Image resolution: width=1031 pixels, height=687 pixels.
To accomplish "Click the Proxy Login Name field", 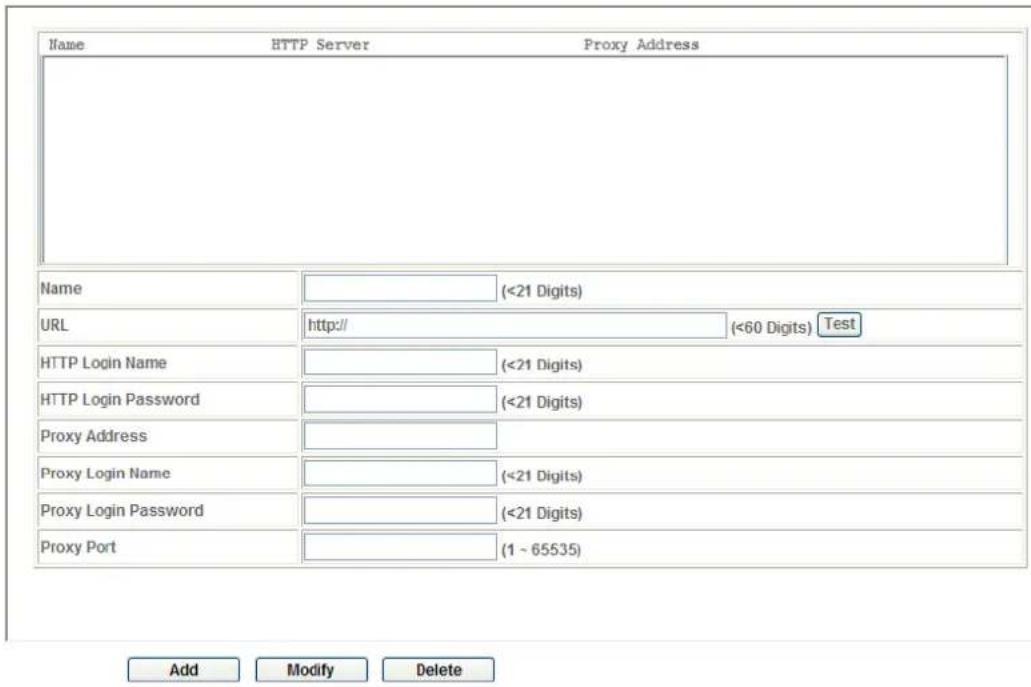I will point(400,473).
